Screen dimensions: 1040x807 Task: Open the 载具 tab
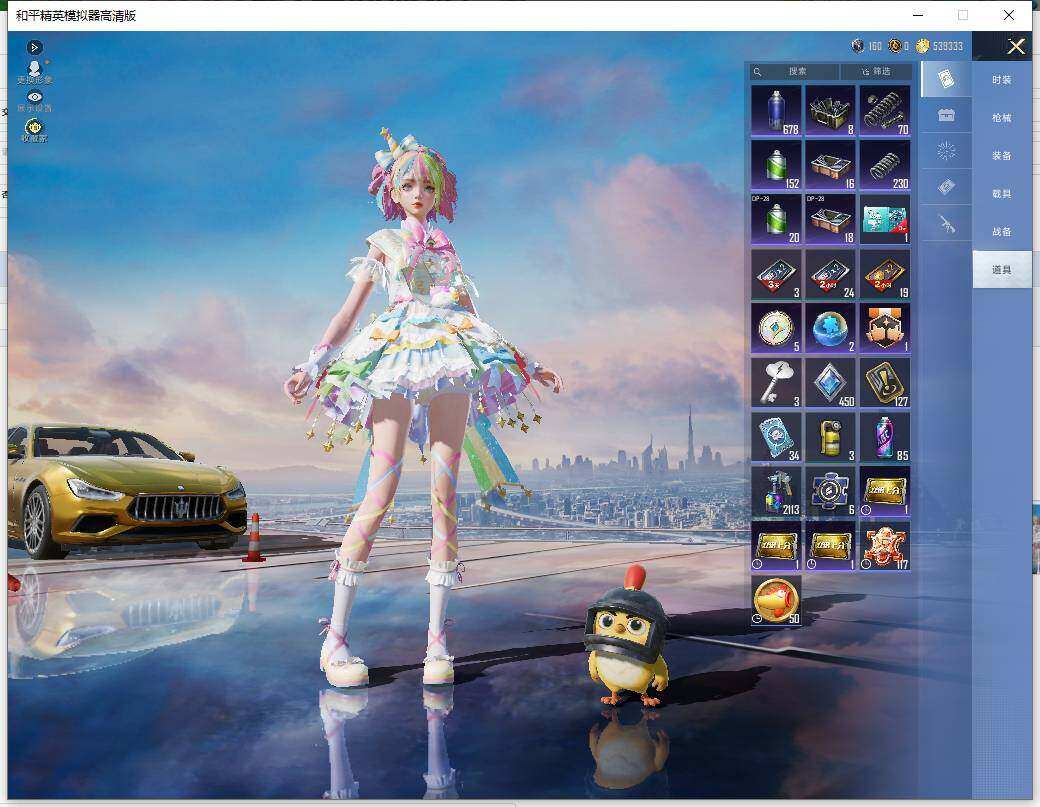pyautogui.click(x=1002, y=194)
